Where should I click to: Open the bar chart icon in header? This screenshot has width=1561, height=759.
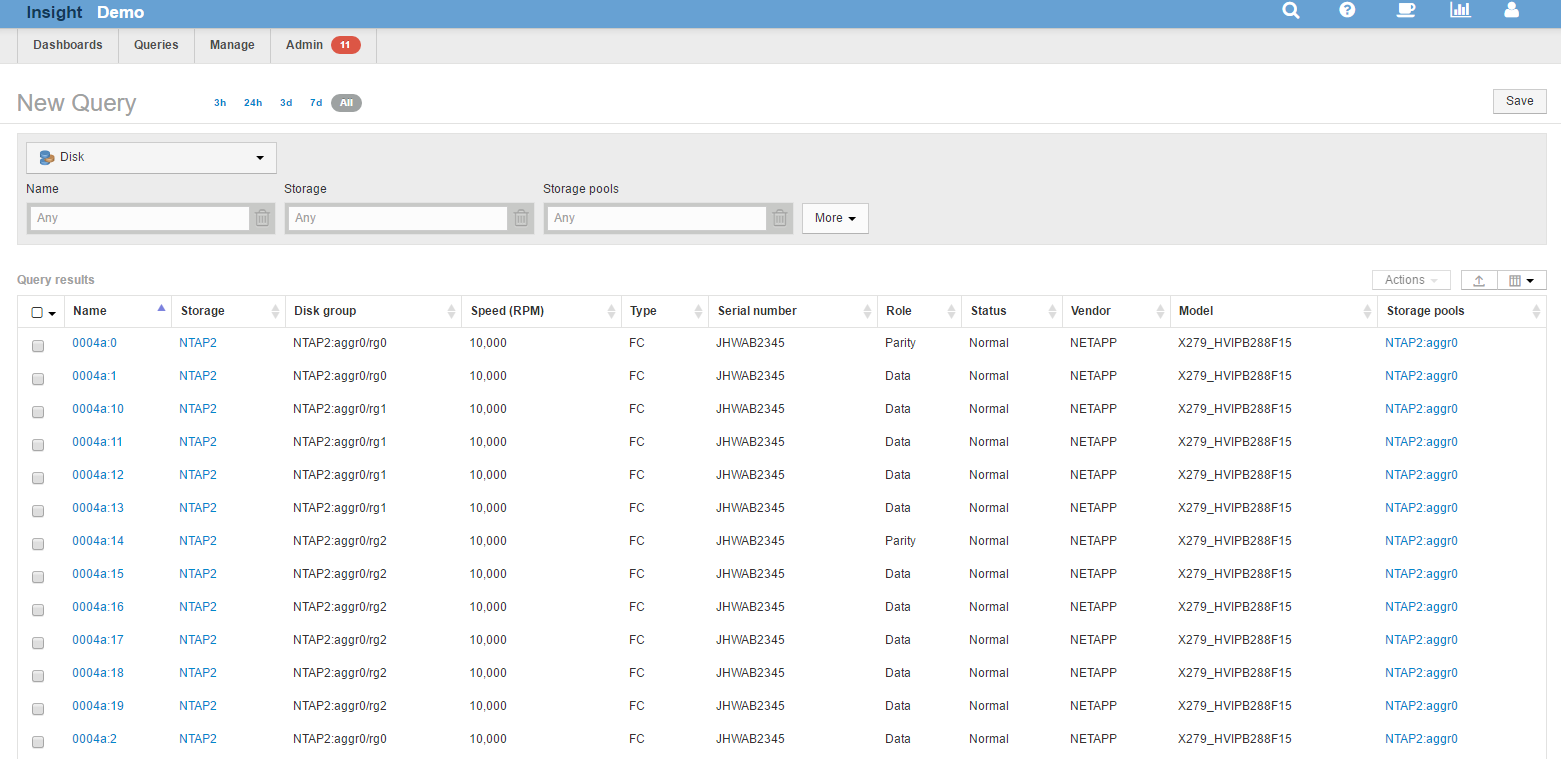1460,11
